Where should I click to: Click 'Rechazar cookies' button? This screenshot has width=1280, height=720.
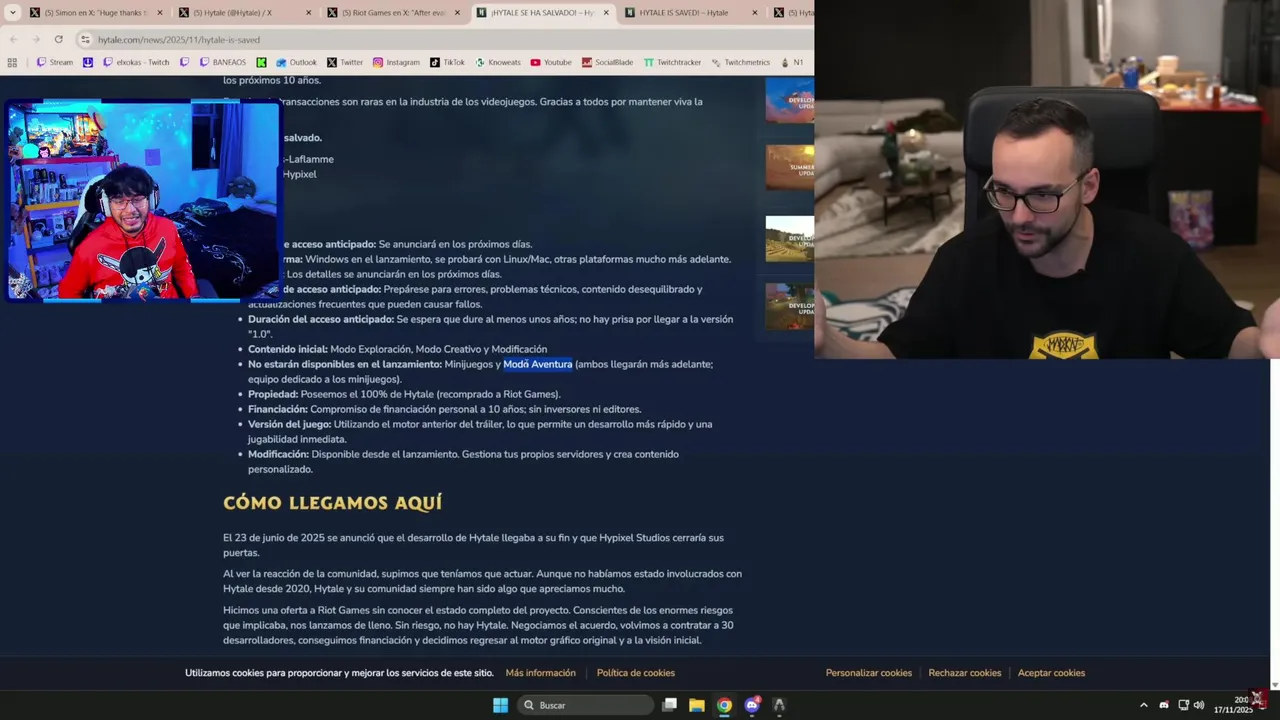pyautogui.click(x=965, y=673)
